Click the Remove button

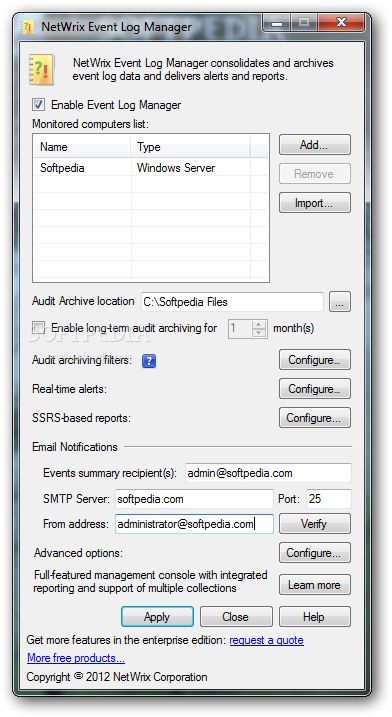click(x=315, y=174)
